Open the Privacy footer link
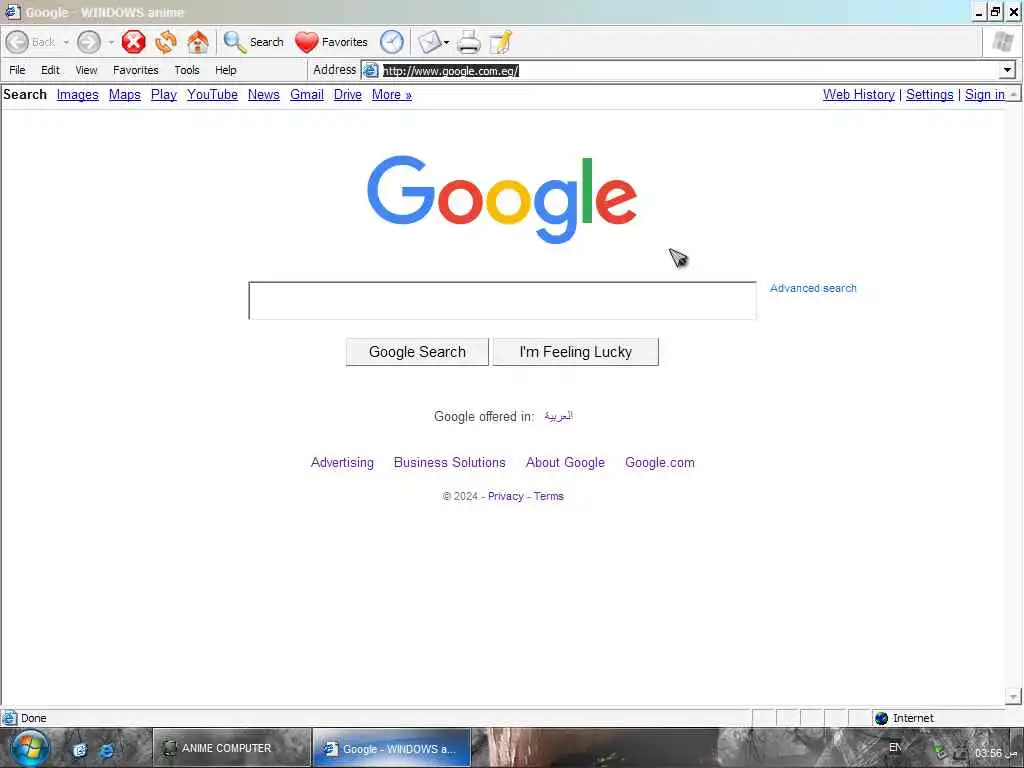The width and height of the screenshot is (1024, 768). [505, 496]
